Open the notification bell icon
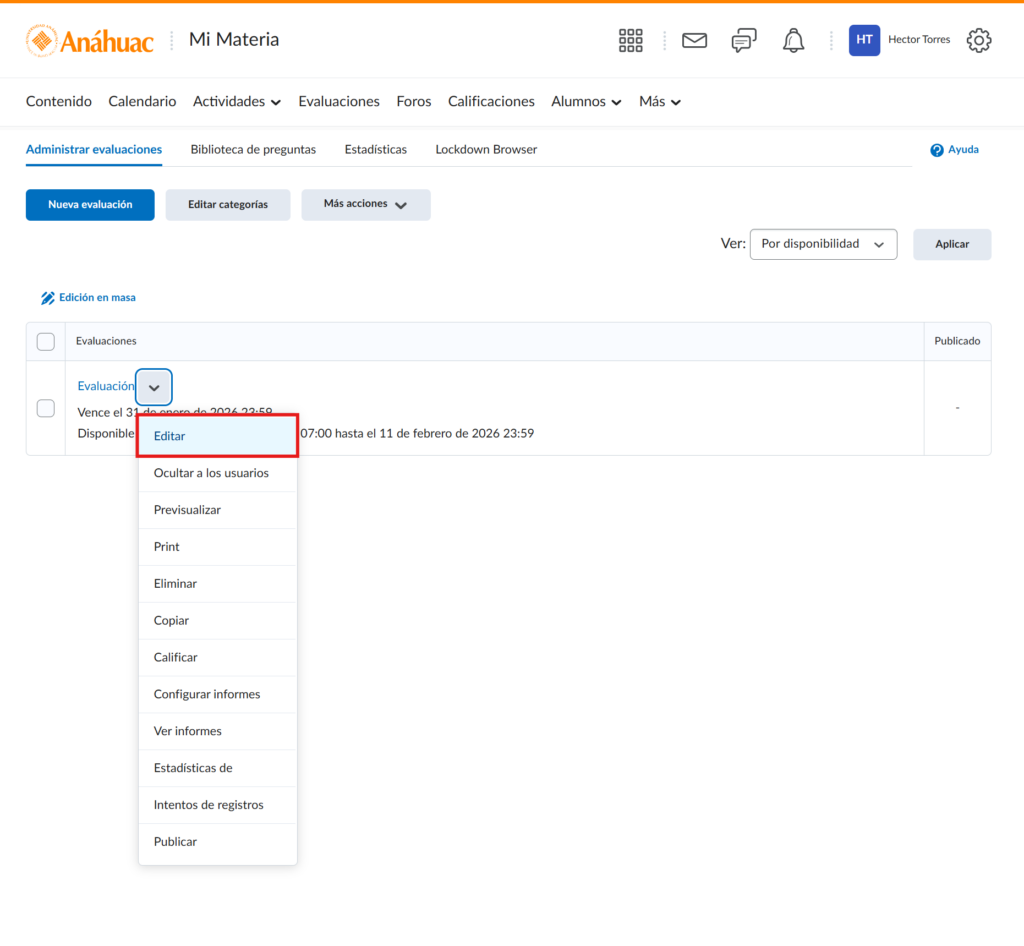The image size is (1024, 946). 793,40
